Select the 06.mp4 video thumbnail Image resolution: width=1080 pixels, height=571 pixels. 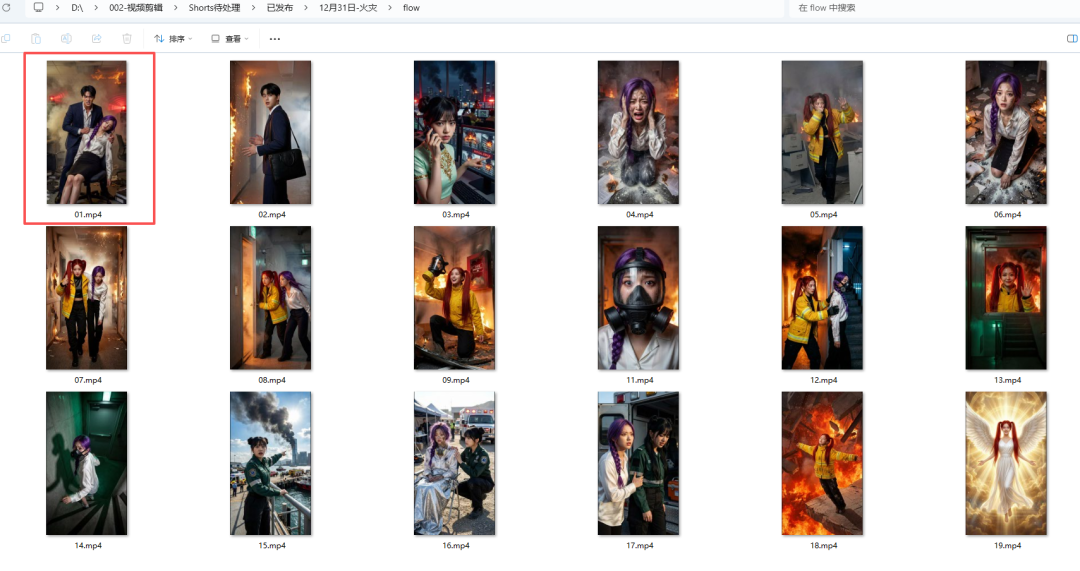pyautogui.click(x=1006, y=132)
